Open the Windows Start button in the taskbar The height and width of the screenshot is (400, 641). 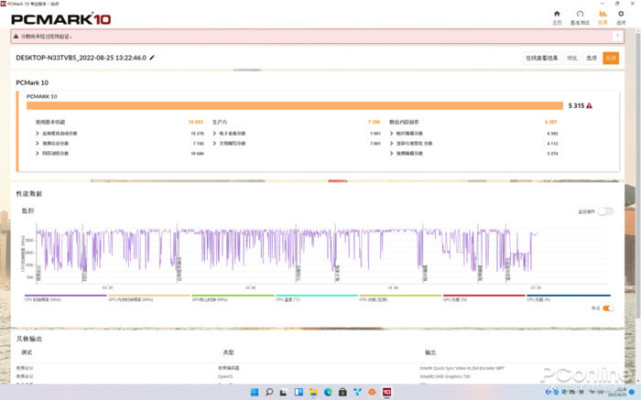254,391
